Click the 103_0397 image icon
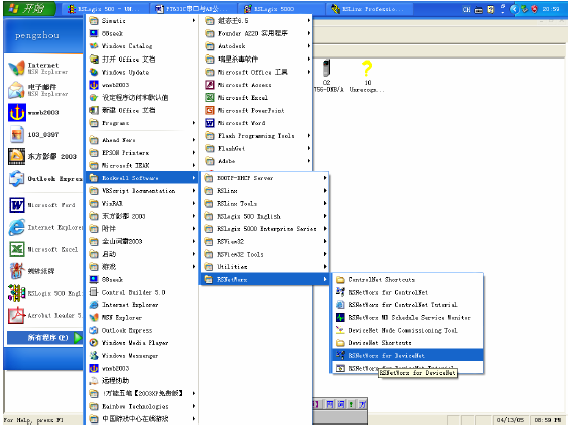573x433 pixels. click(16, 134)
